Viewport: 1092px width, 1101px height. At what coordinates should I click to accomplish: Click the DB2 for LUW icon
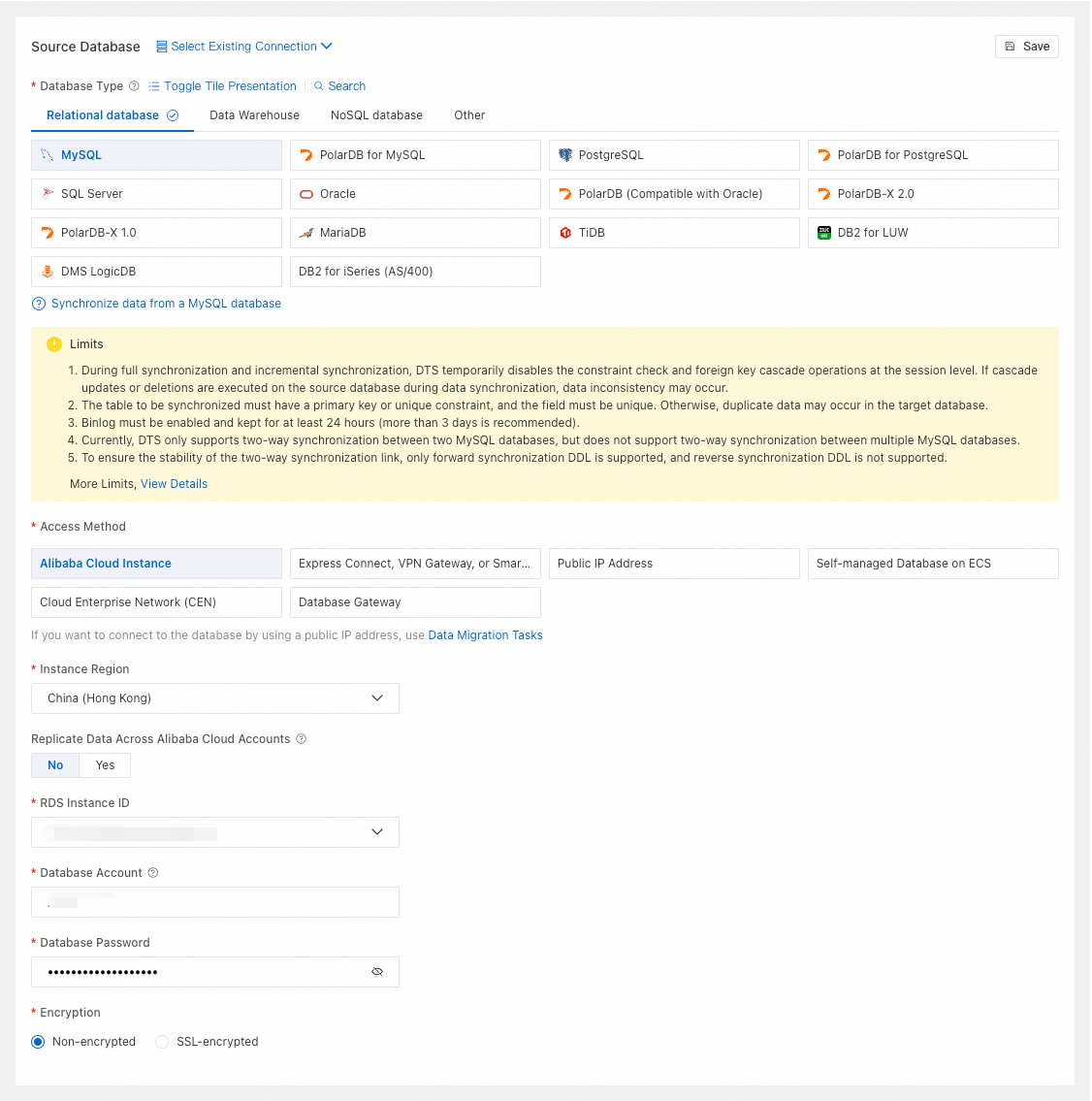pos(824,233)
